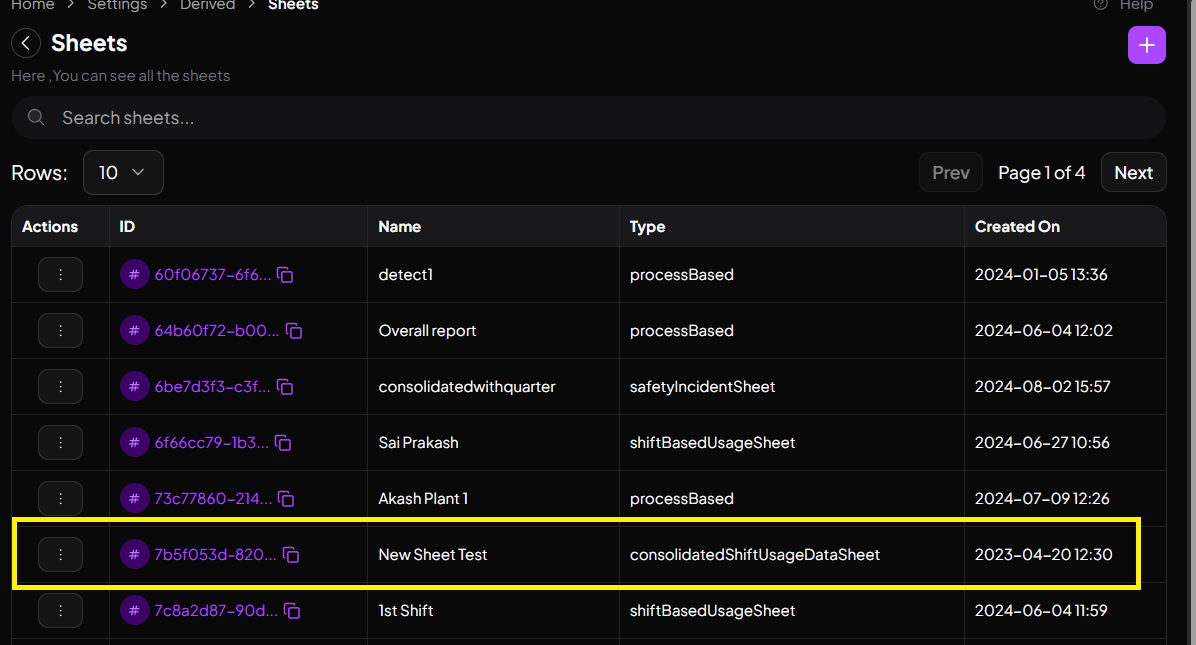Viewport: 1196px width, 645px height.
Task: Copy ID 64b60f72-b00... of Overall report
Action: point(294,331)
